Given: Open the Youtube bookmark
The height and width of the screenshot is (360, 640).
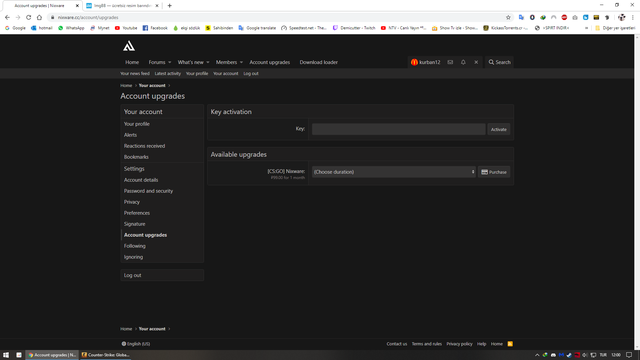Looking at the screenshot, I should click(x=126, y=28).
